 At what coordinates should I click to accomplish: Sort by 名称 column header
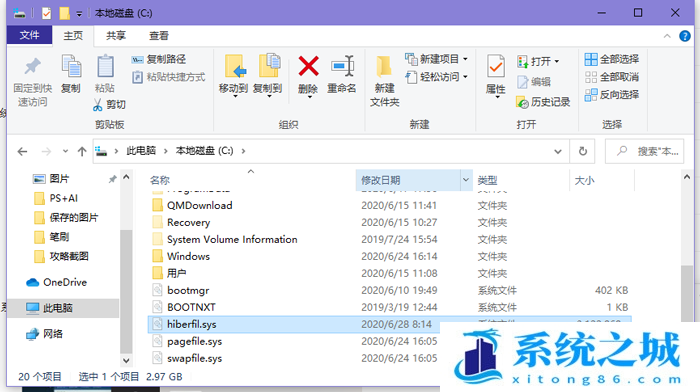(x=160, y=180)
